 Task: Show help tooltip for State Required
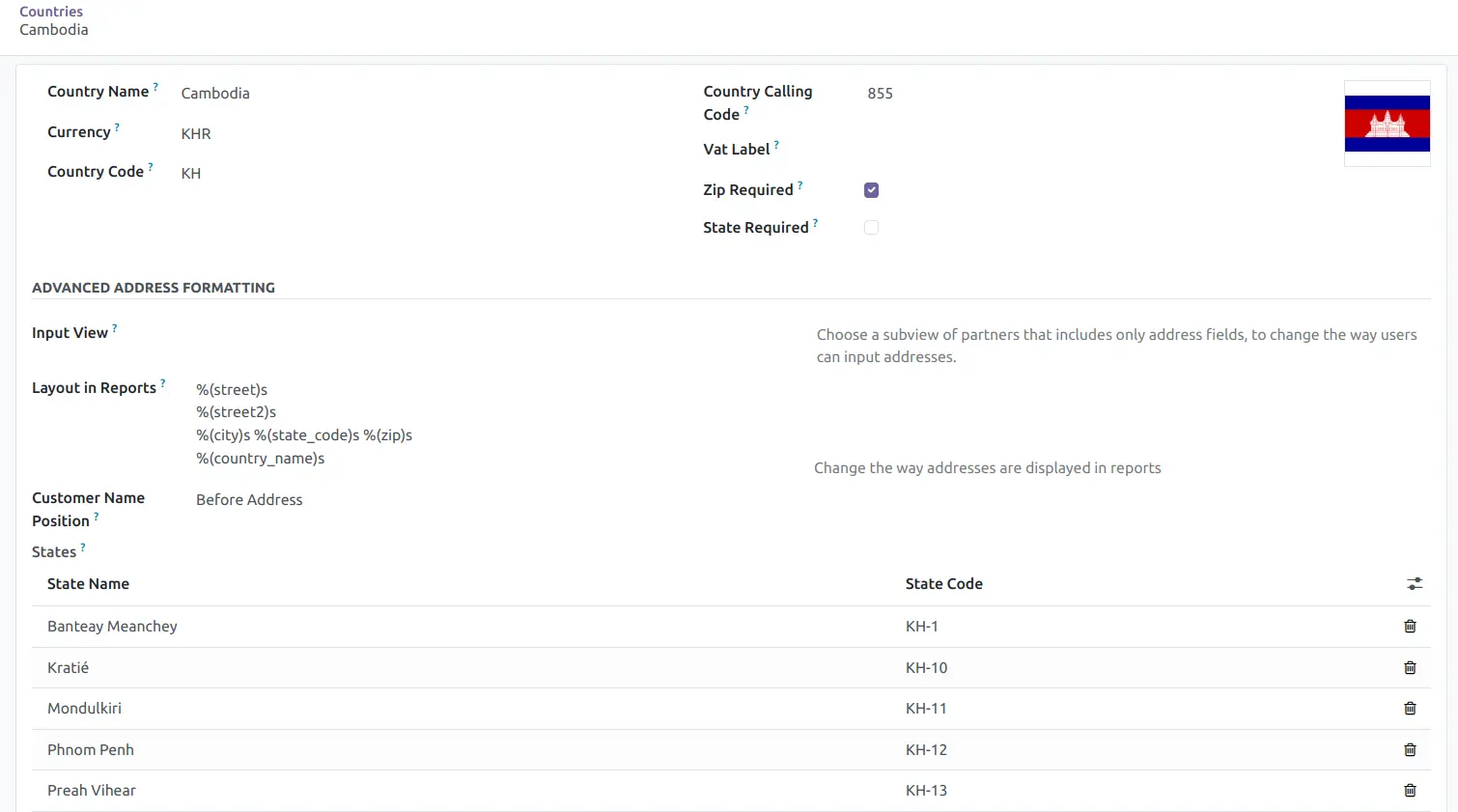815,223
